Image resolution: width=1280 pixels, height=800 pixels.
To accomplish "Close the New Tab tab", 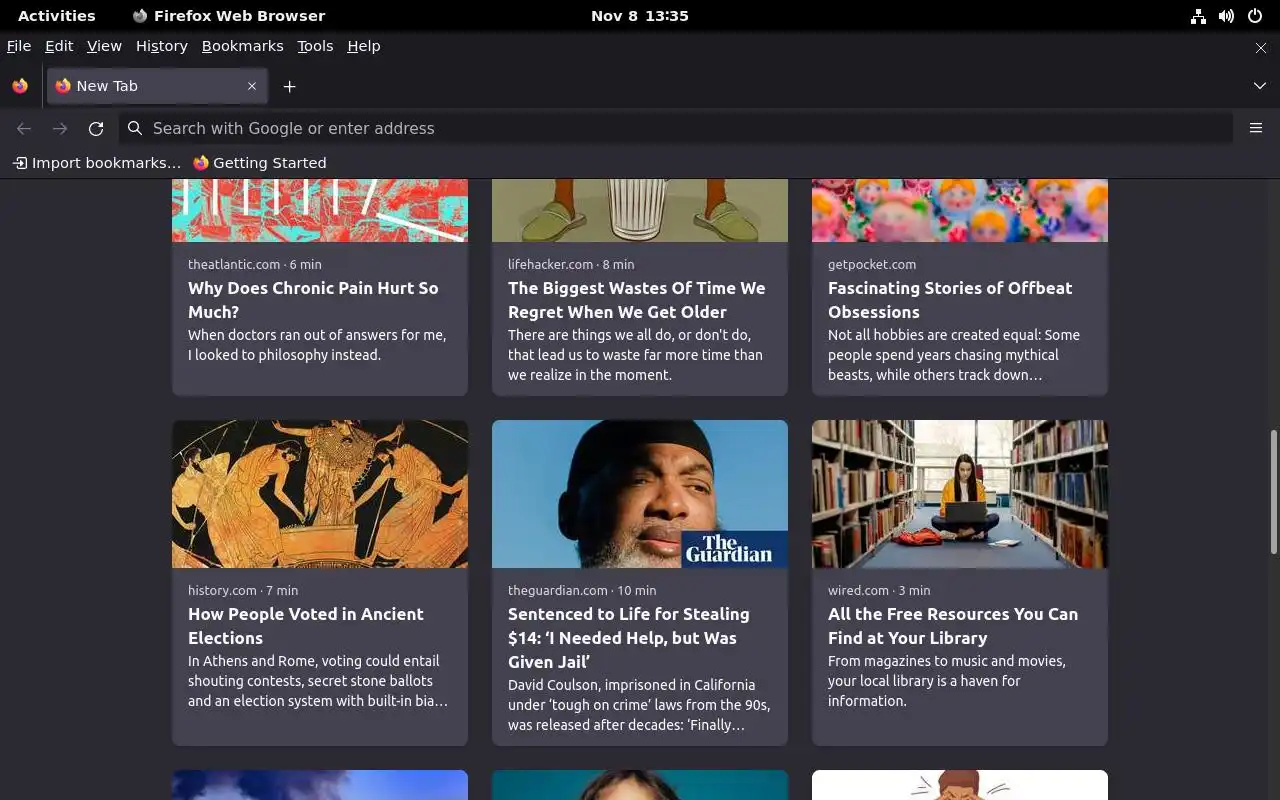I will pyautogui.click(x=252, y=86).
